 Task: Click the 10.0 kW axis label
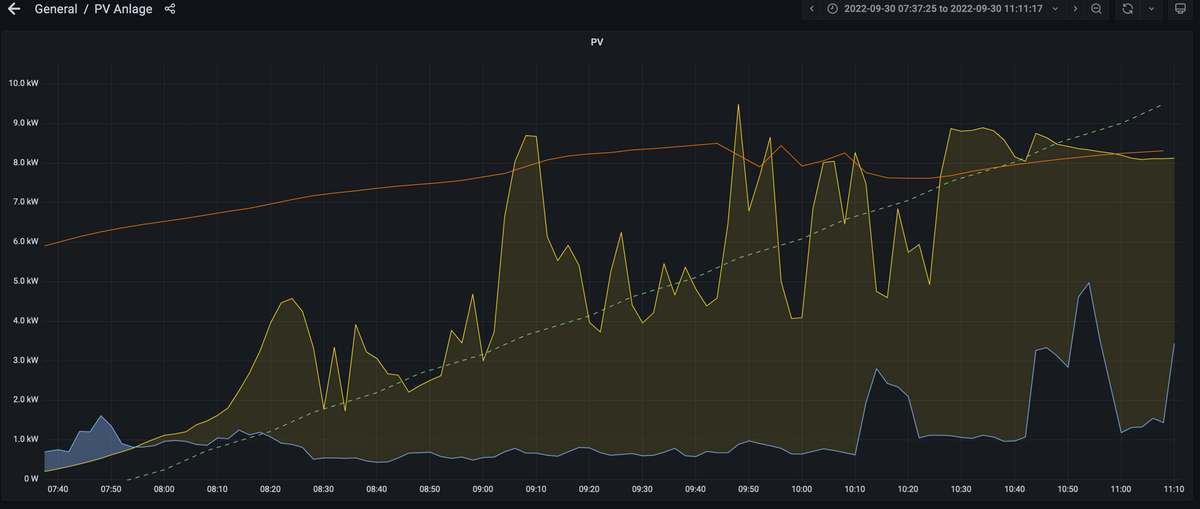(x=22, y=83)
